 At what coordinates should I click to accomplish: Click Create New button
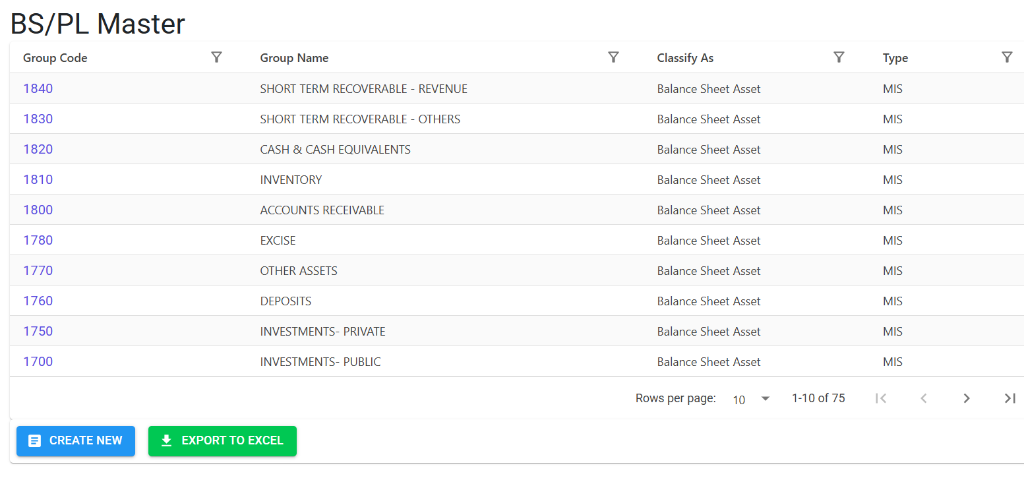point(76,441)
